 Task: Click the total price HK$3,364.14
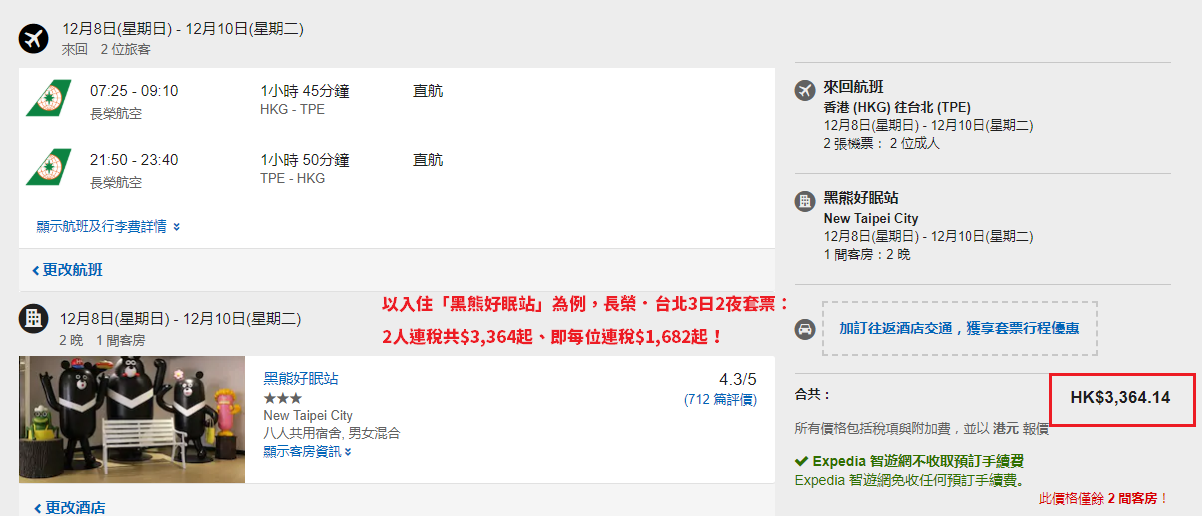(1120, 398)
